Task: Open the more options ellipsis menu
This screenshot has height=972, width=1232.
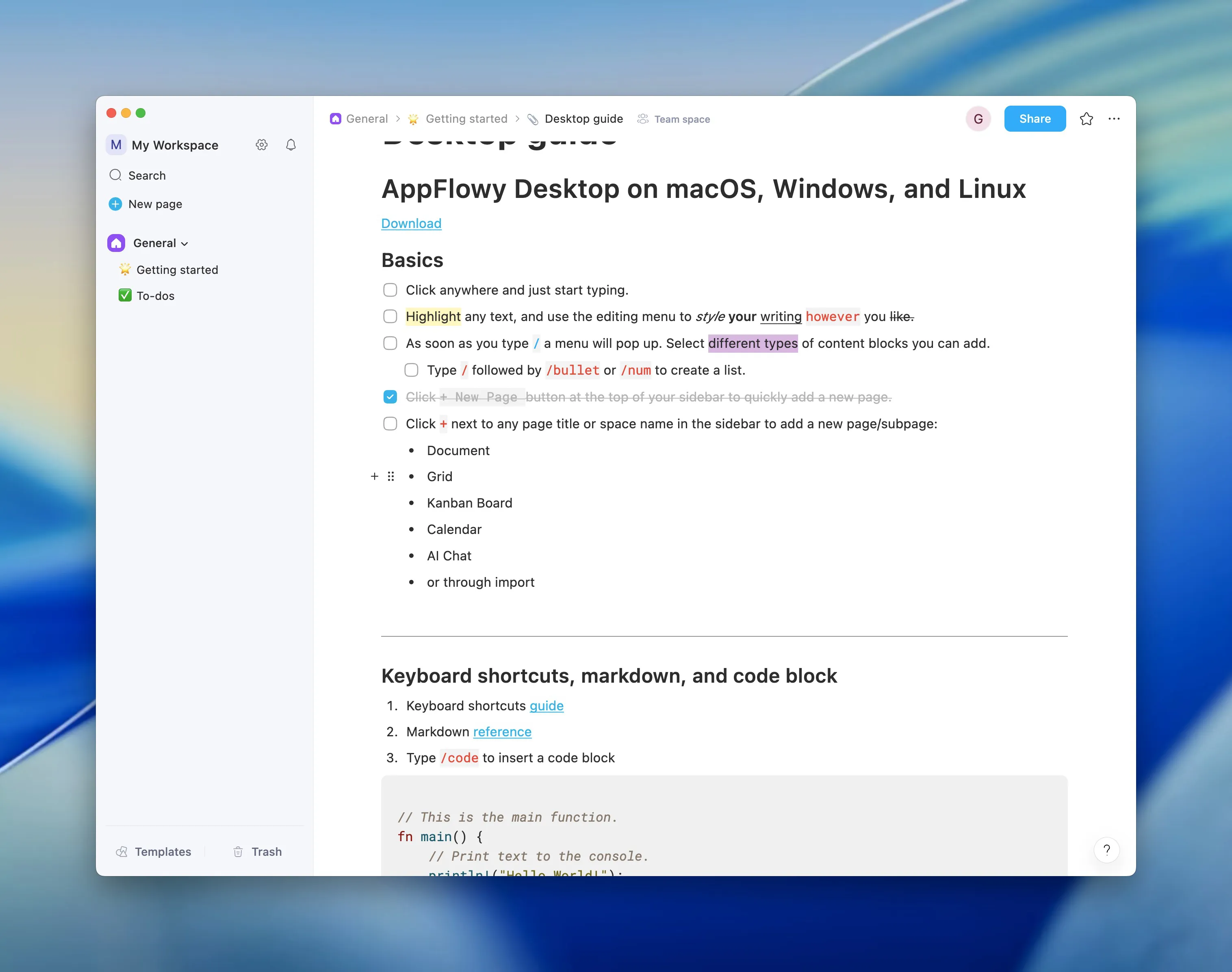Action: (1114, 118)
